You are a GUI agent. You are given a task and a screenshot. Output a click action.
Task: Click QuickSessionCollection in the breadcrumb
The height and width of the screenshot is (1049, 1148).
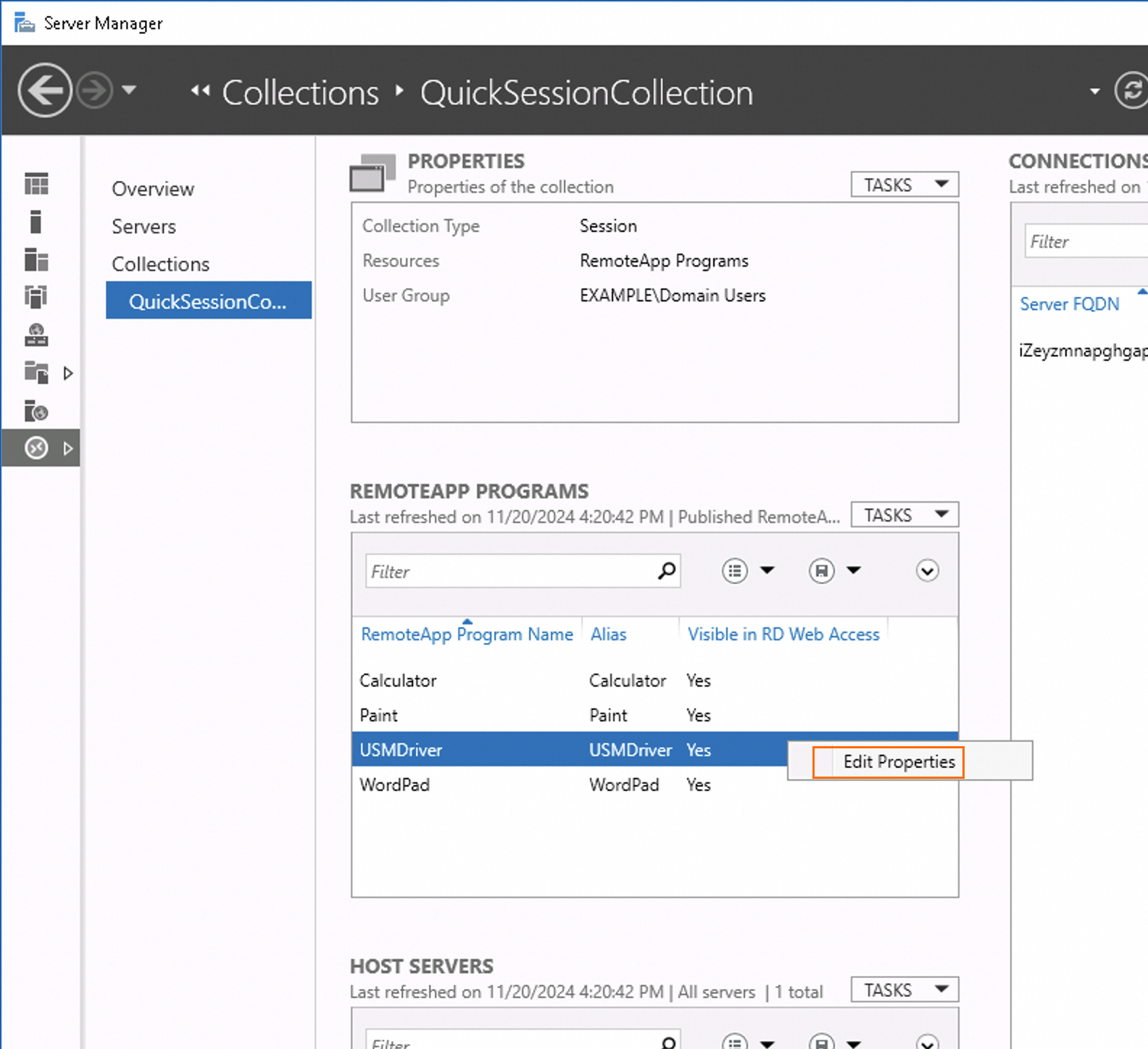tap(586, 93)
